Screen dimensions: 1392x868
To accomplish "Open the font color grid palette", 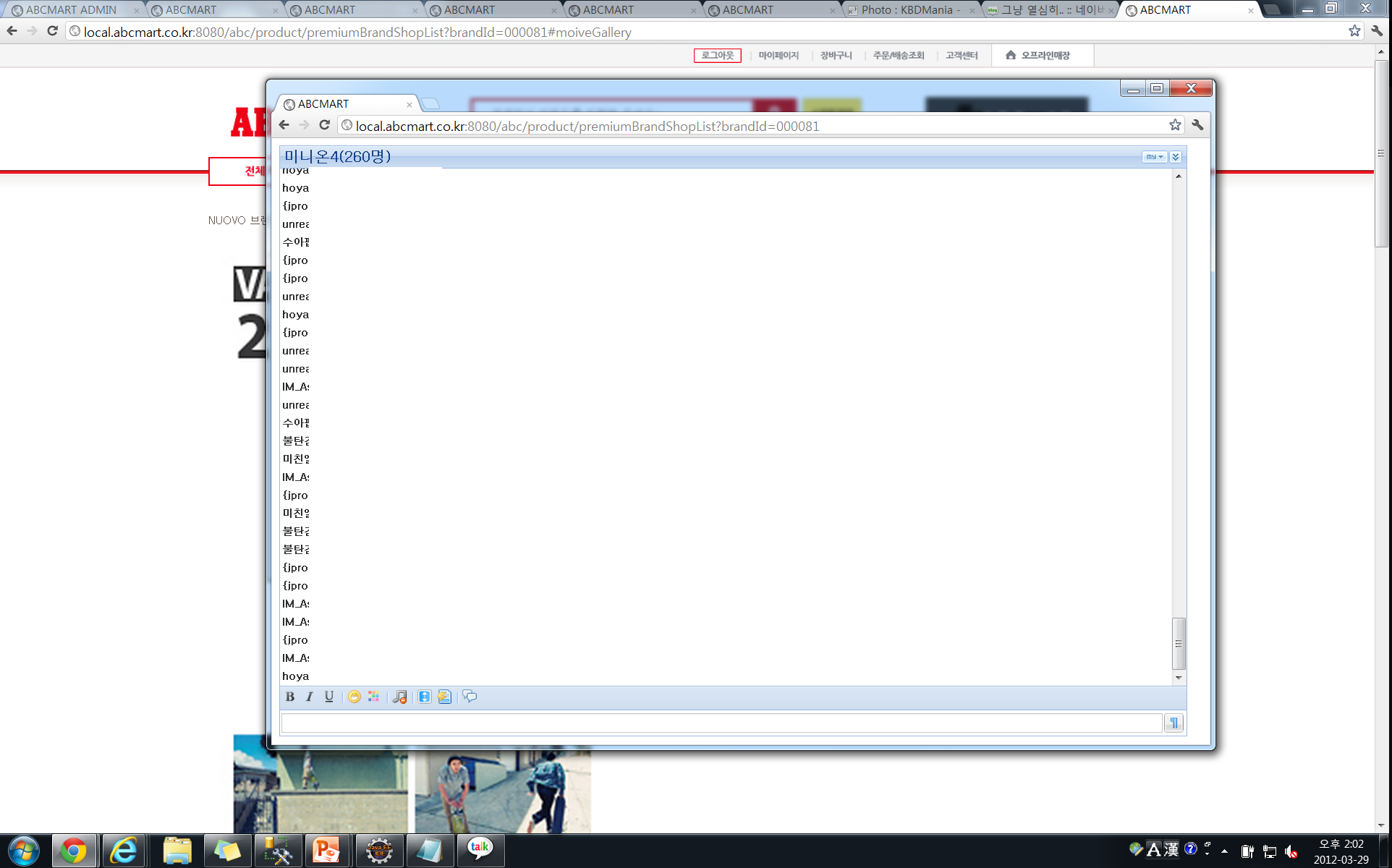I will pos(373,697).
